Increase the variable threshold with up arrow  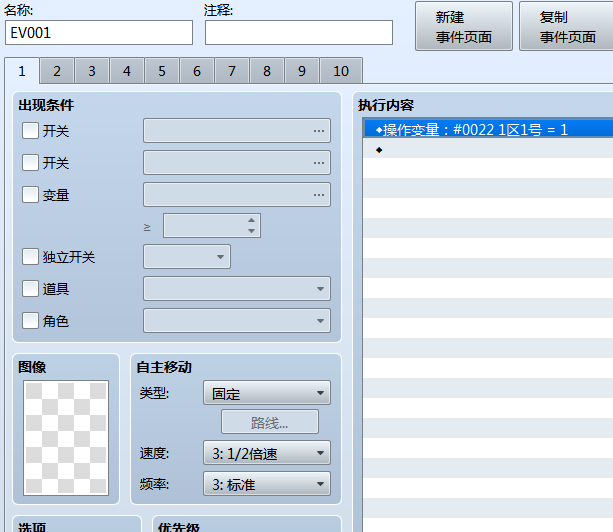click(251, 220)
